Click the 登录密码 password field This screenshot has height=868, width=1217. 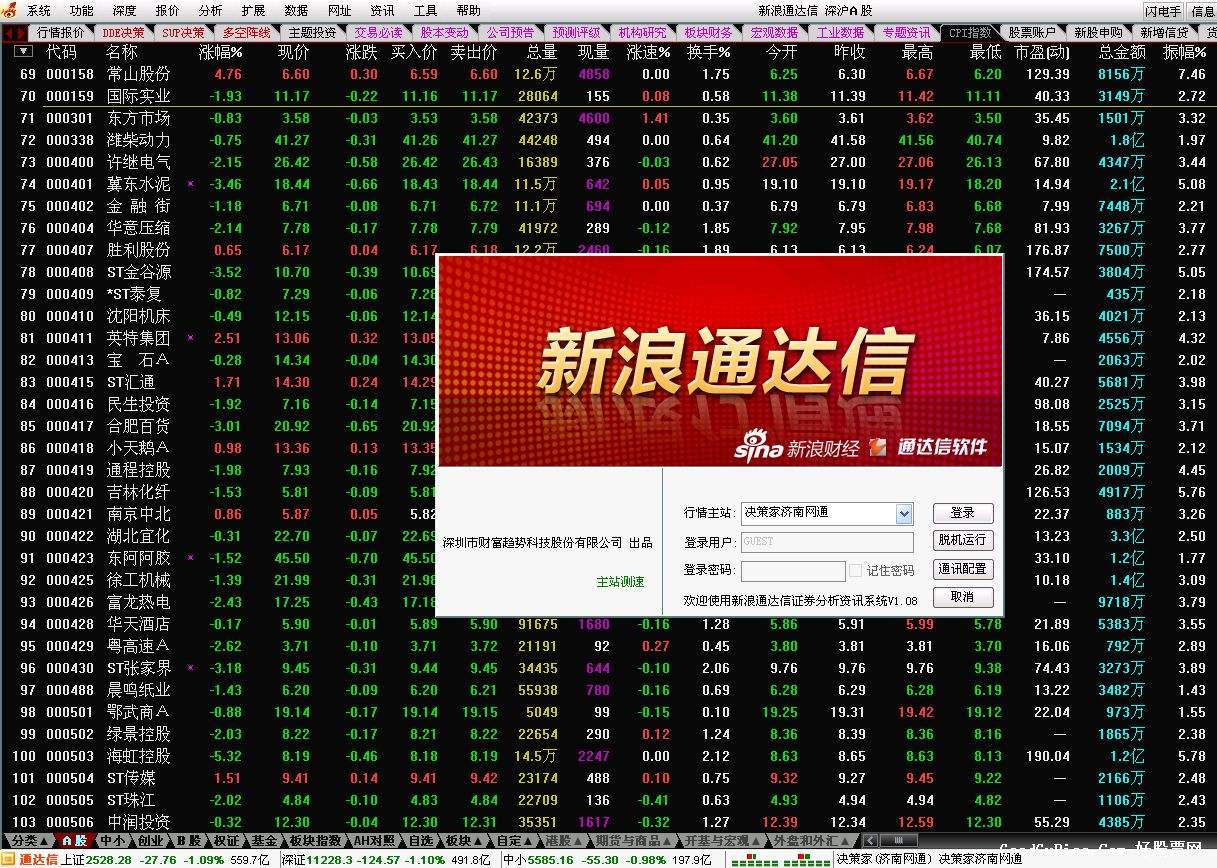click(793, 570)
